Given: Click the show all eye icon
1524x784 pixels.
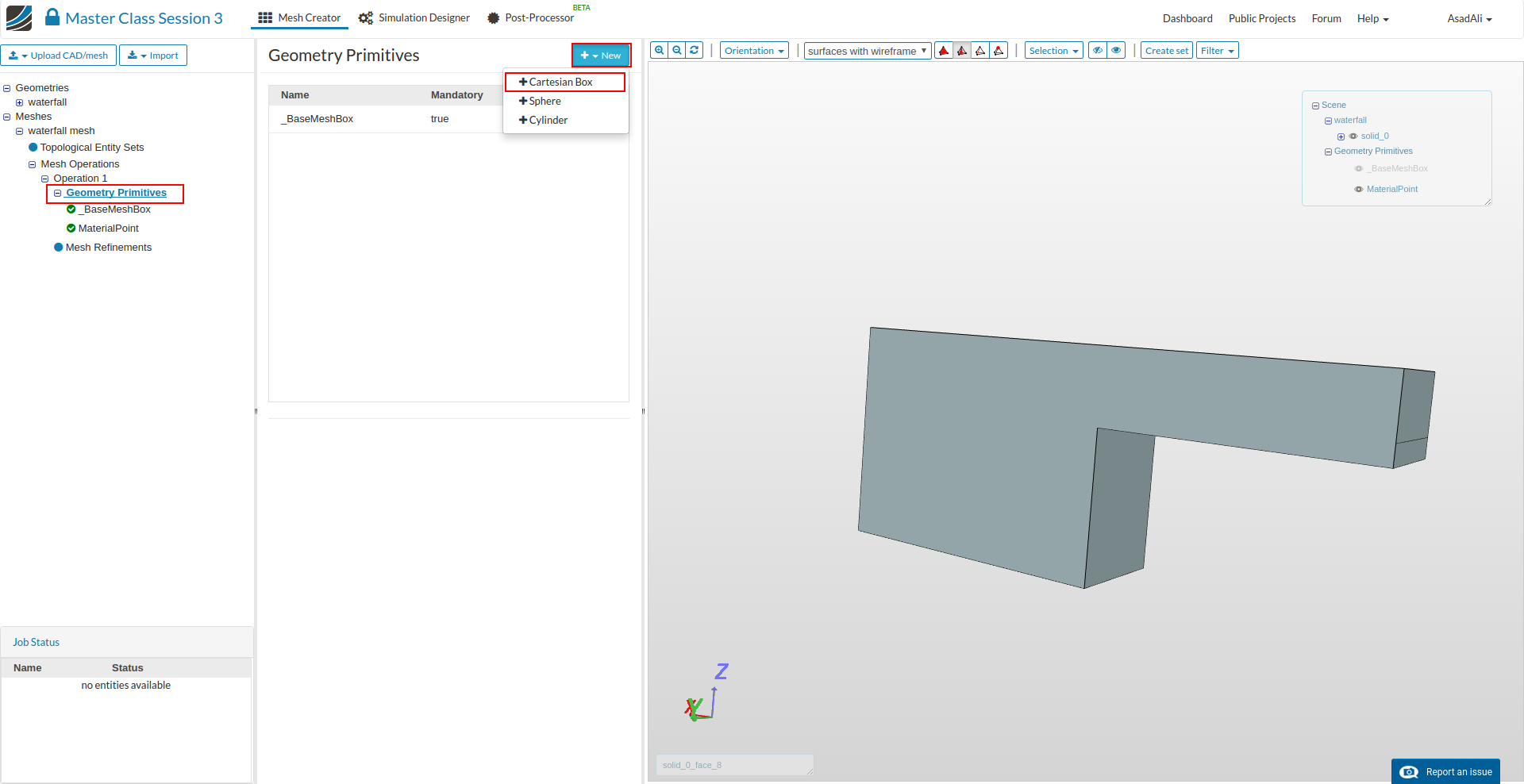Looking at the screenshot, I should pyautogui.click(x=1116, y=51).
